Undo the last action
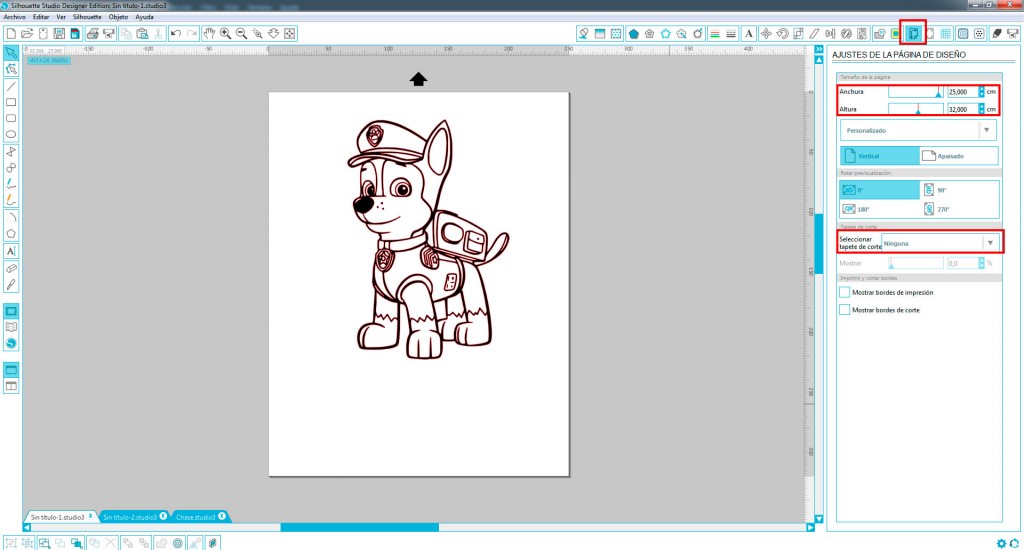The width and height of the screenshot is (1024, 550). click(176, 33)
